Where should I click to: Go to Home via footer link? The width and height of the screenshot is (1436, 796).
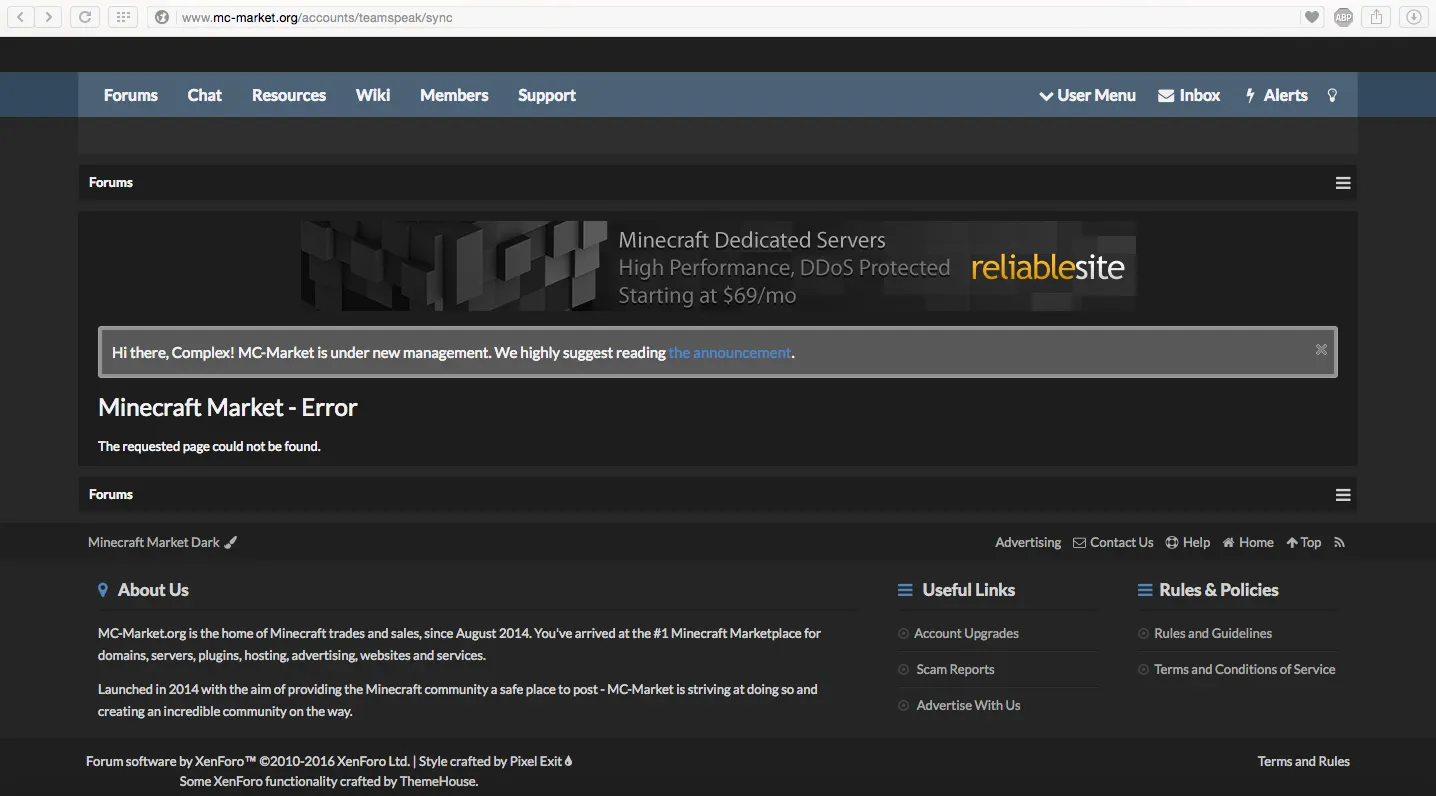pyautogui.click(x=1248, y=542)
